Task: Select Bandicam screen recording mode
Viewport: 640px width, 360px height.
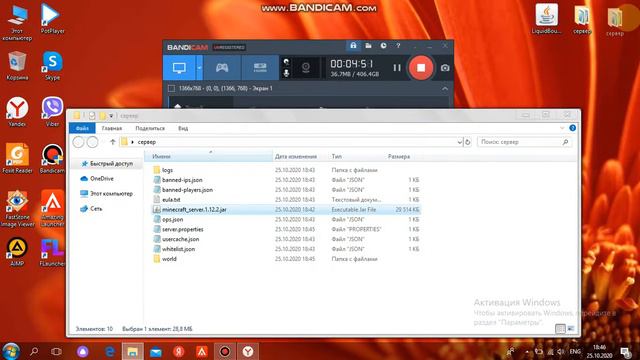Action: [179, 68]
